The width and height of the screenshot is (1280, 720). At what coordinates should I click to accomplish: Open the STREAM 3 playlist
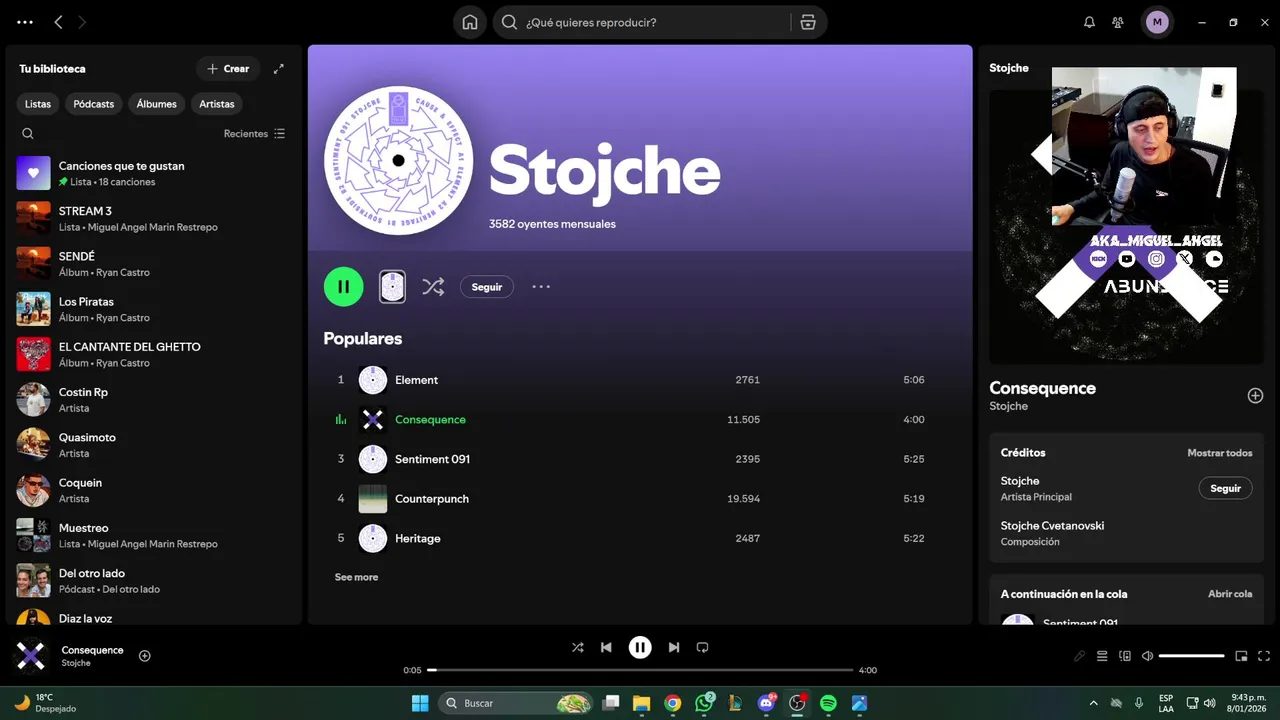155,218
